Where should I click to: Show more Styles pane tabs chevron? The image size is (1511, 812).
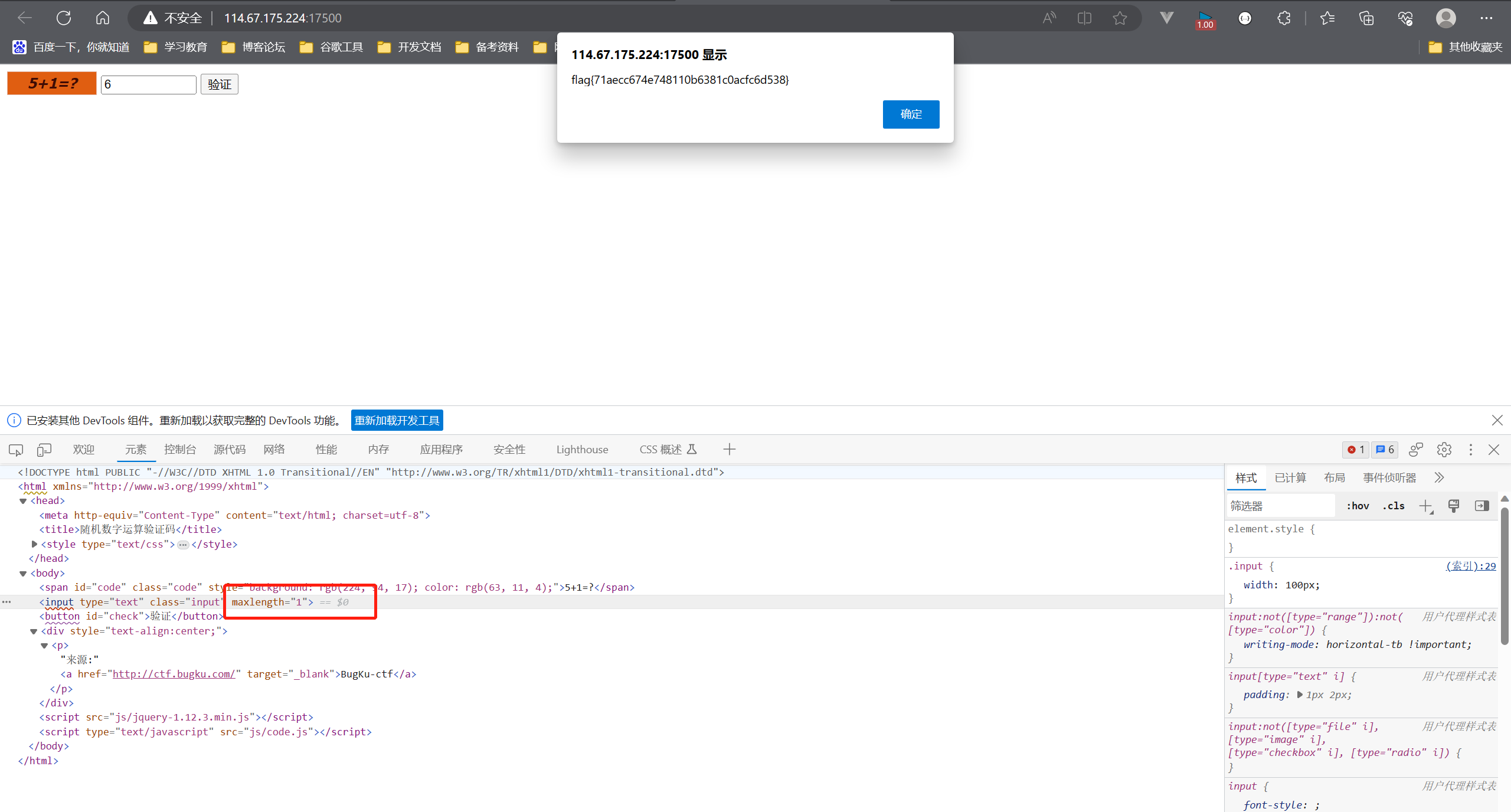coord(1439,477)
